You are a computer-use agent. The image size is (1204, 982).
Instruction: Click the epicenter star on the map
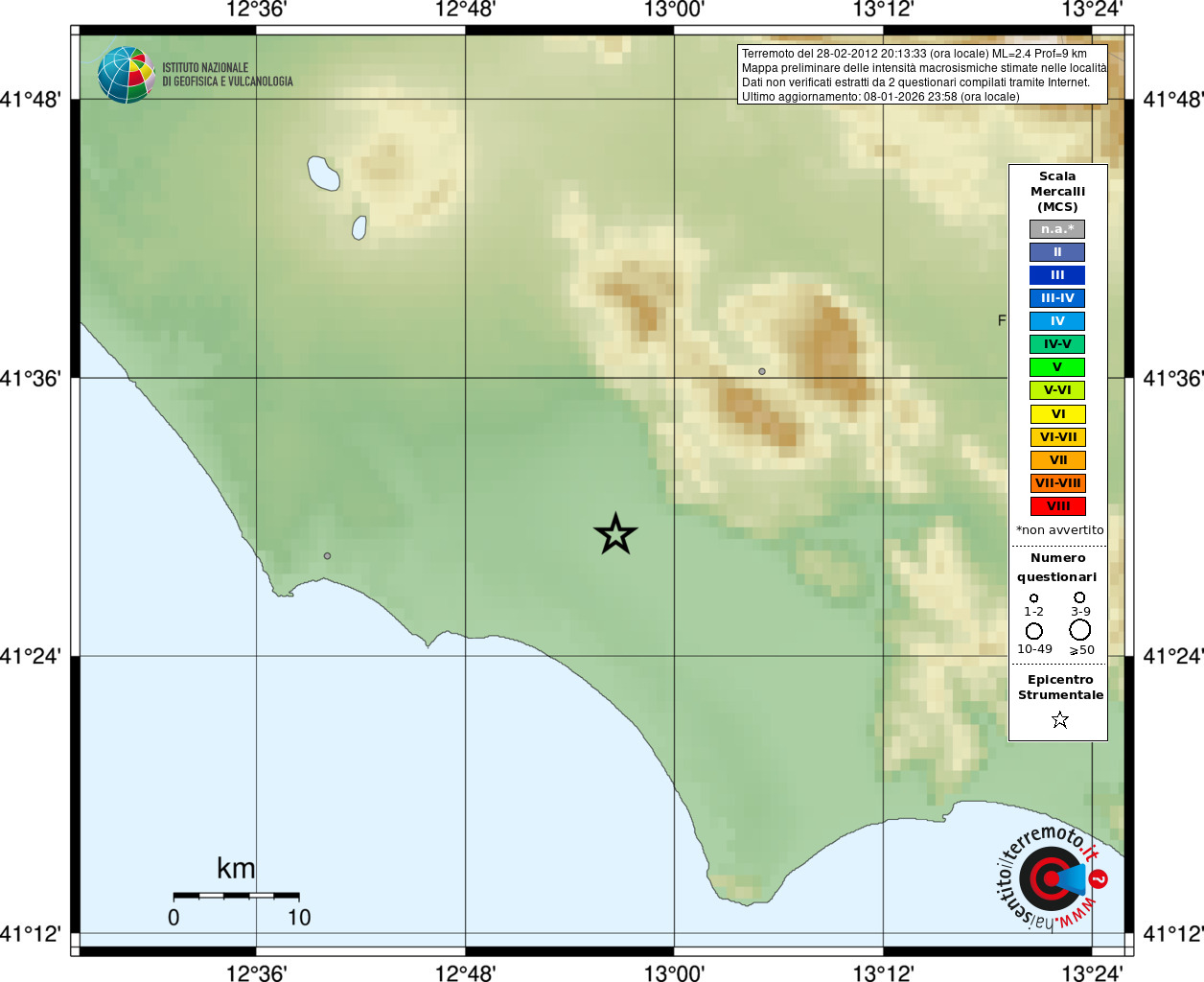pyautogui.click(x=615, y=534)
